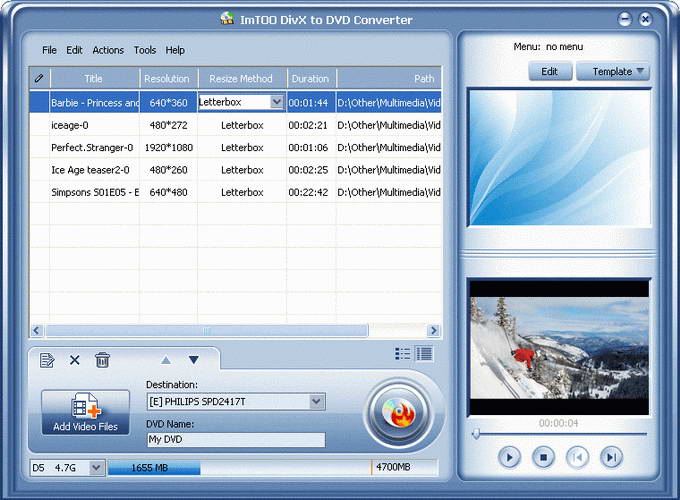
Task: Switch to detailed list view icon
Action: point(424,354)
